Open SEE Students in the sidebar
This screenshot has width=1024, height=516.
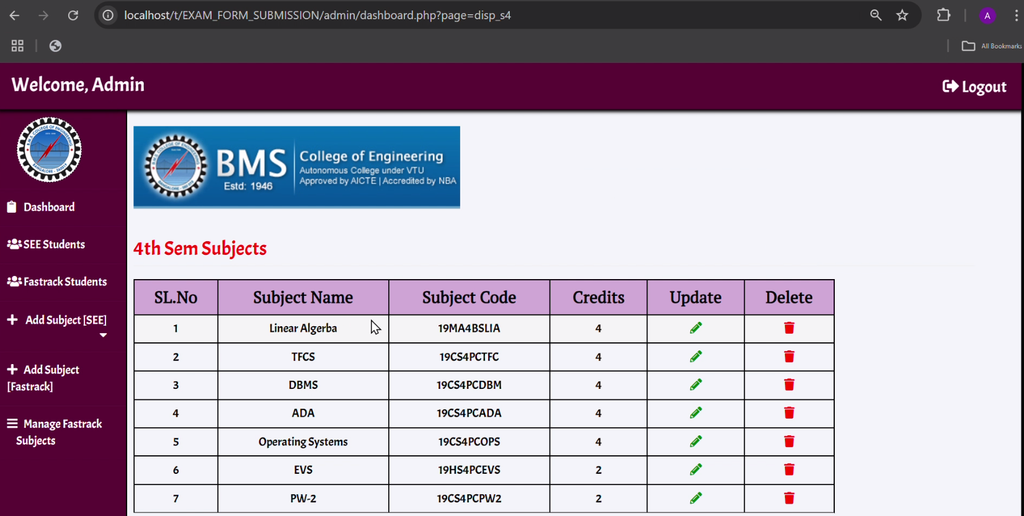(x=46, y=244)
